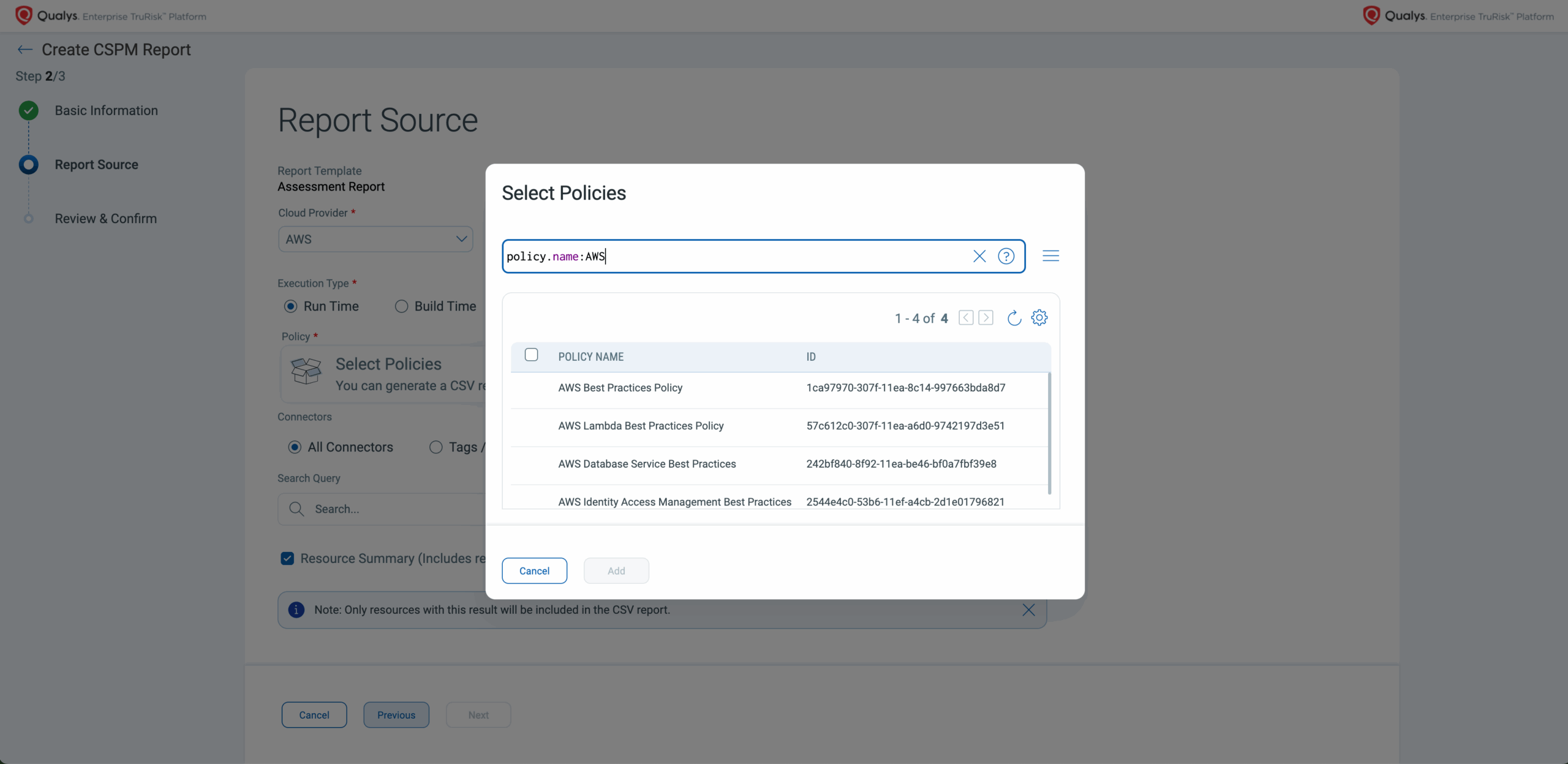The height and width of the screenshot is (764, 1568).
Task: Click the Next button
Action: pos(478,715)
